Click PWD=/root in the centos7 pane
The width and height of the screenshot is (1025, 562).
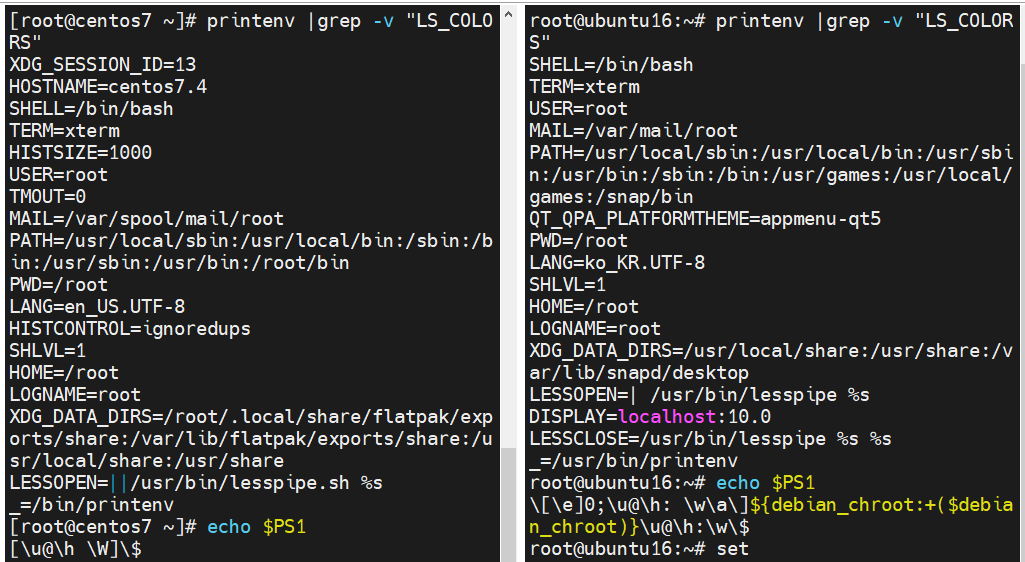(58, 284)
